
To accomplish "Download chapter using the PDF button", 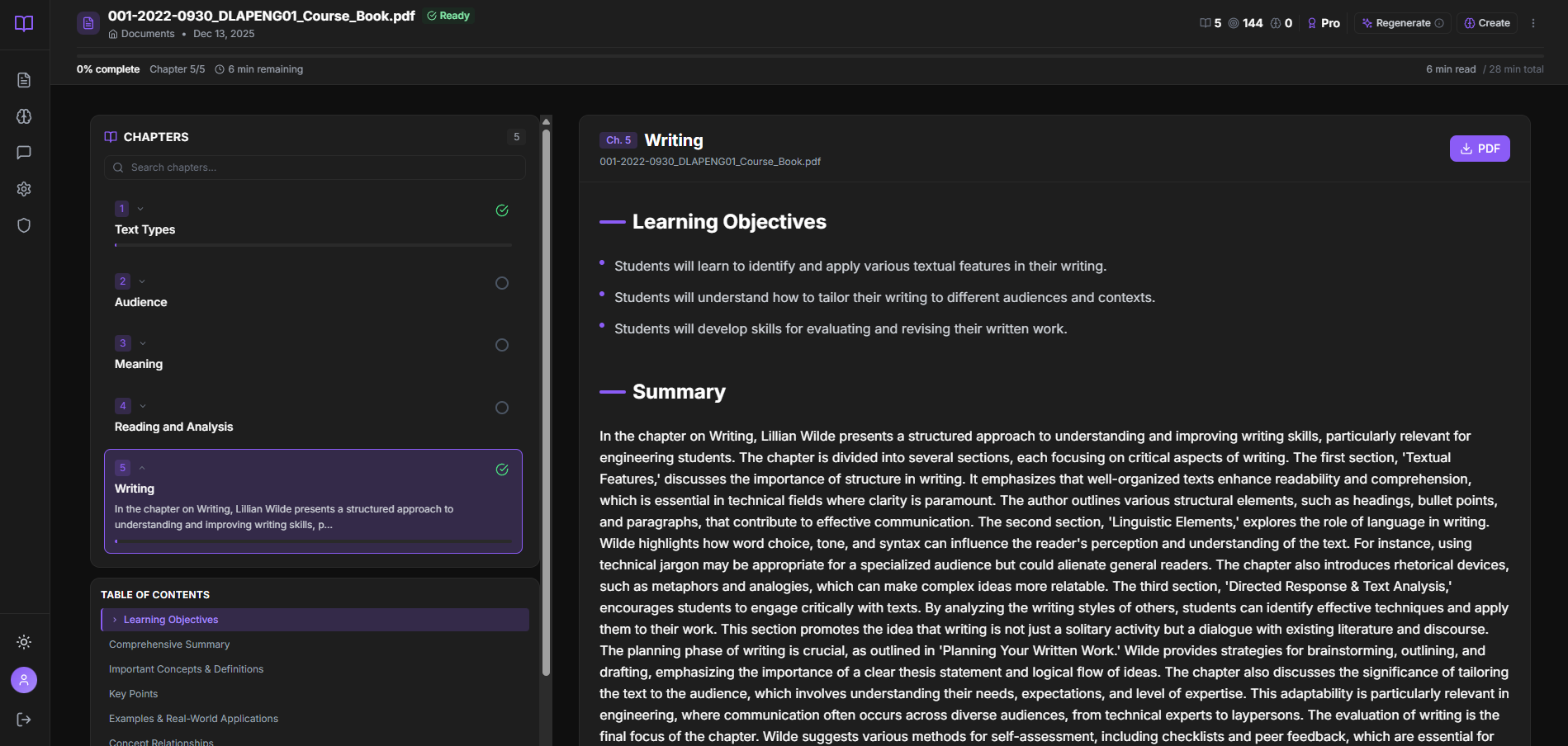I will pos(1480,149).
